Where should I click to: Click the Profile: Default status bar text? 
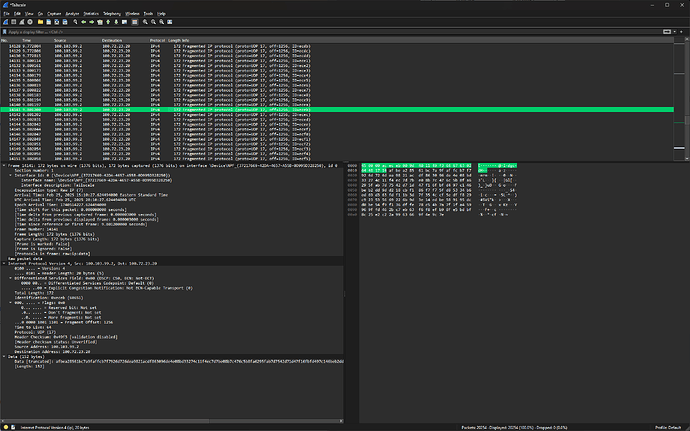coord(668,427)
